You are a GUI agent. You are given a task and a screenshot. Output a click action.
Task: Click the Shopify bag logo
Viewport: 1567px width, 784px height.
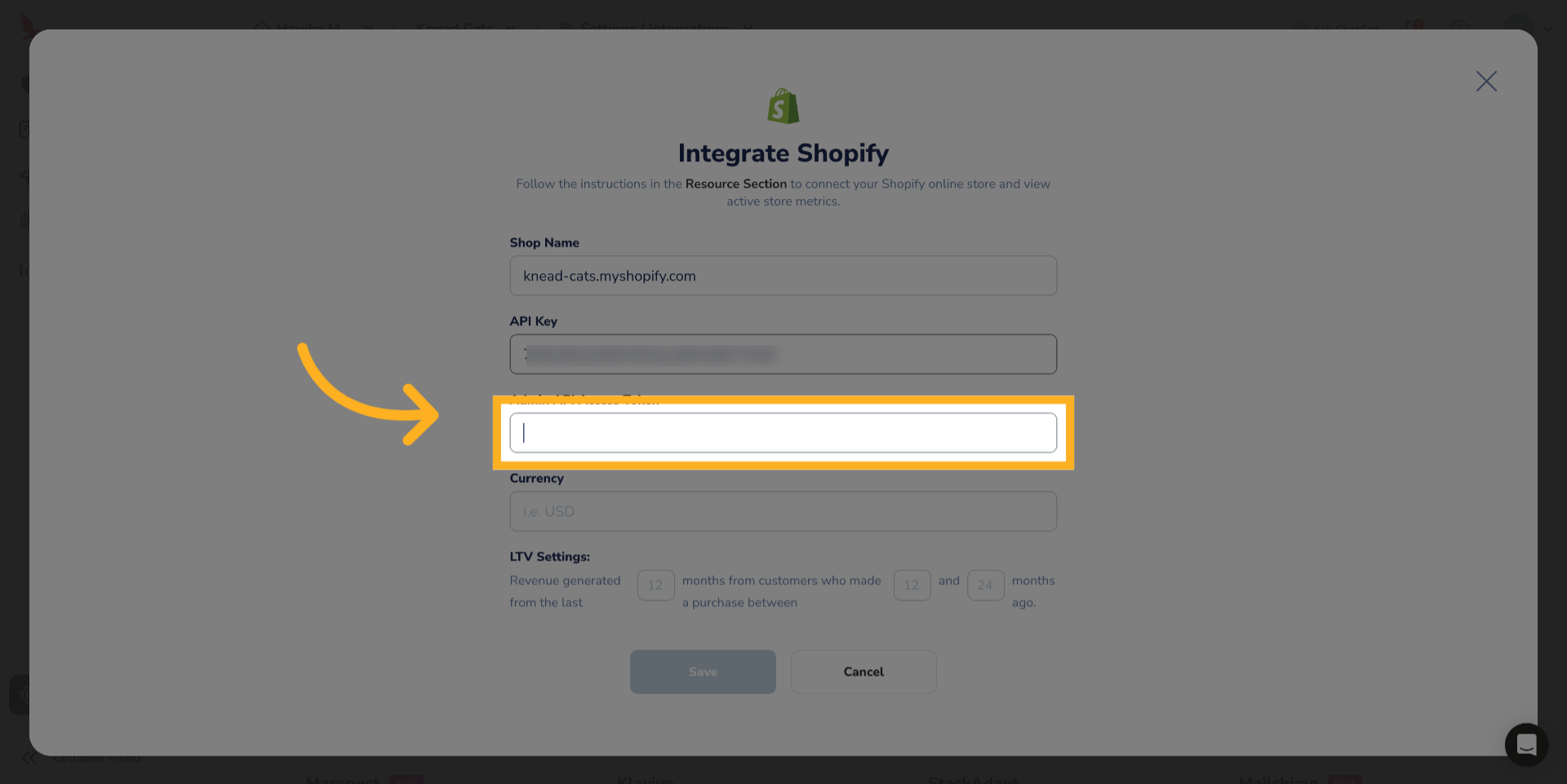click(783, 107)
